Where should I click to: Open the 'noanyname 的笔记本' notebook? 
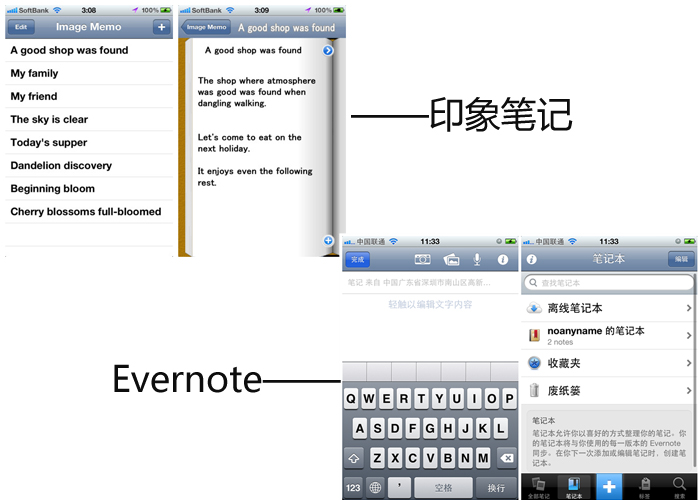click(x=608, y=335)
